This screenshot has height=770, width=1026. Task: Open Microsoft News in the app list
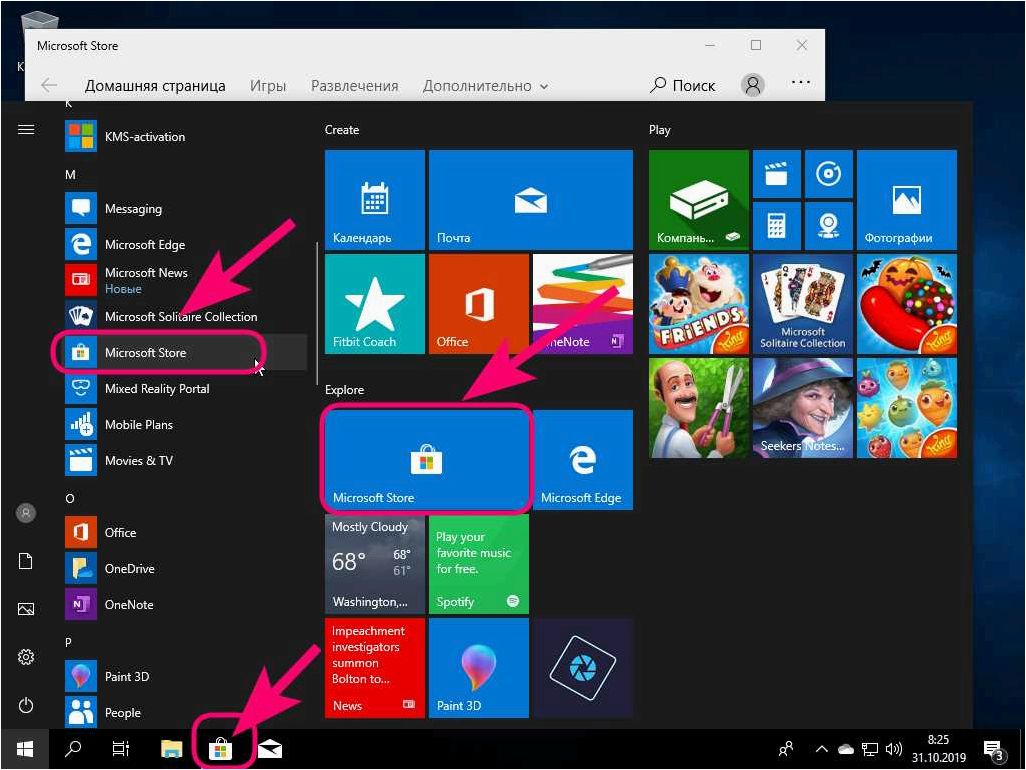pos(186,280)
